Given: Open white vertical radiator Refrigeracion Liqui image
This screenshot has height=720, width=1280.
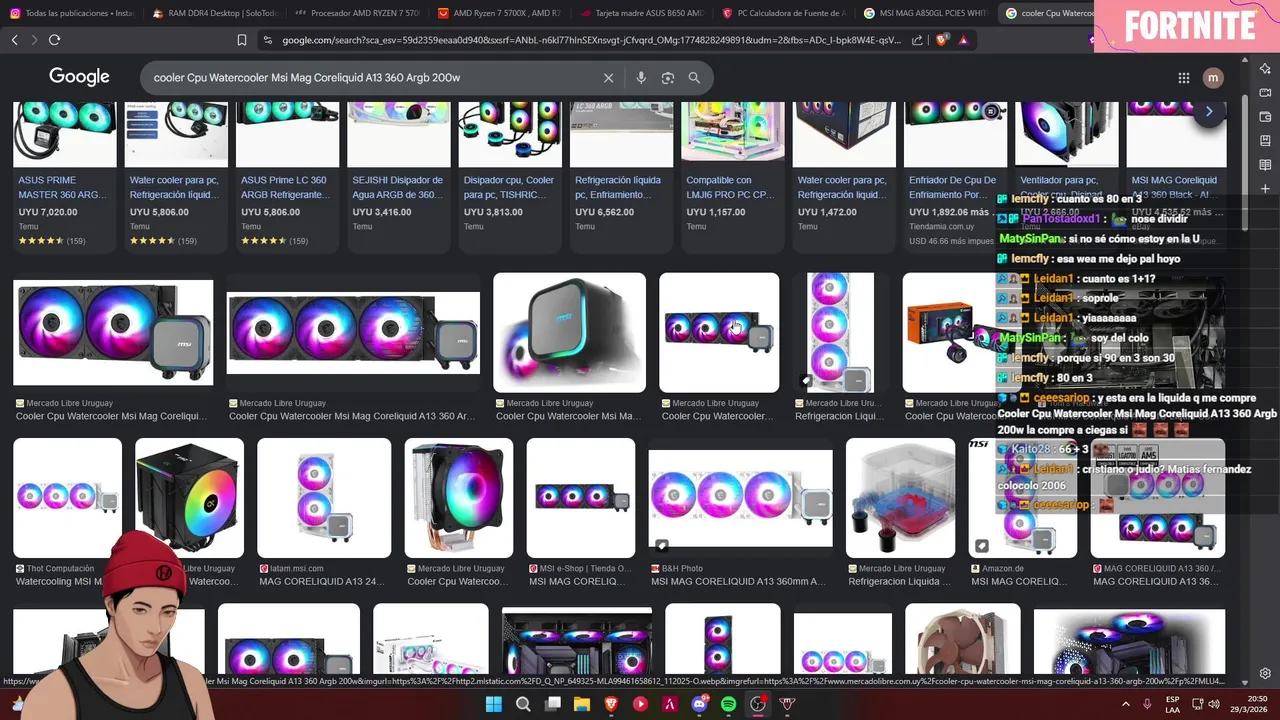Looking at the screenshot, I should tap(841, 332).
